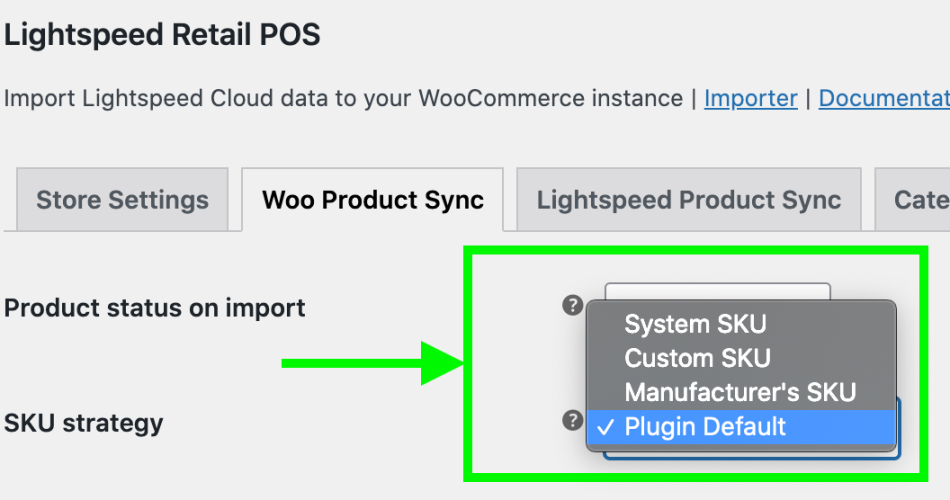Click help icon beside Product status on import
950x500 pixels.
click(573, 305)
